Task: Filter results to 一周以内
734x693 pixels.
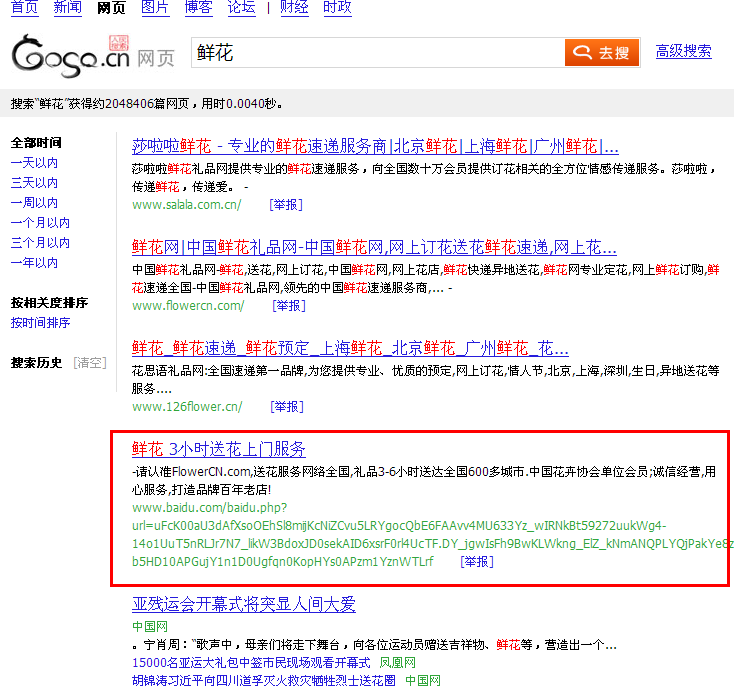Action: pos(34,203)
